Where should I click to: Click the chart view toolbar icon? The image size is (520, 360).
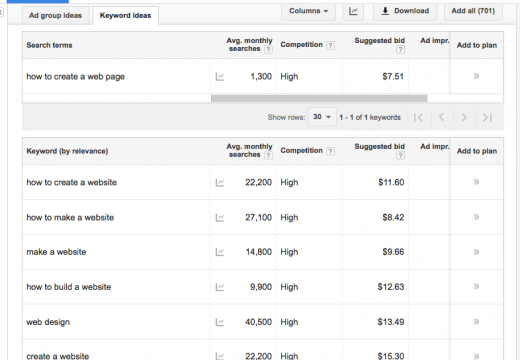[353, 11]
